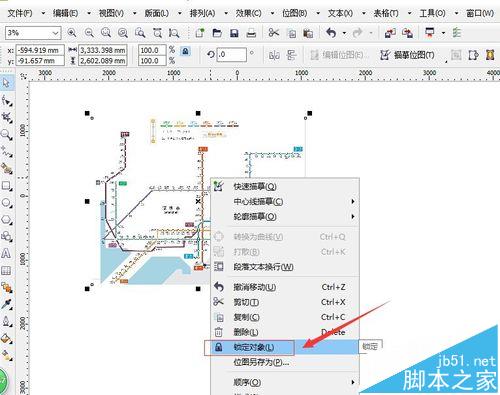500x395 pixels.
Task: Open the zoom level 3% dropdown
Action: 55,33
